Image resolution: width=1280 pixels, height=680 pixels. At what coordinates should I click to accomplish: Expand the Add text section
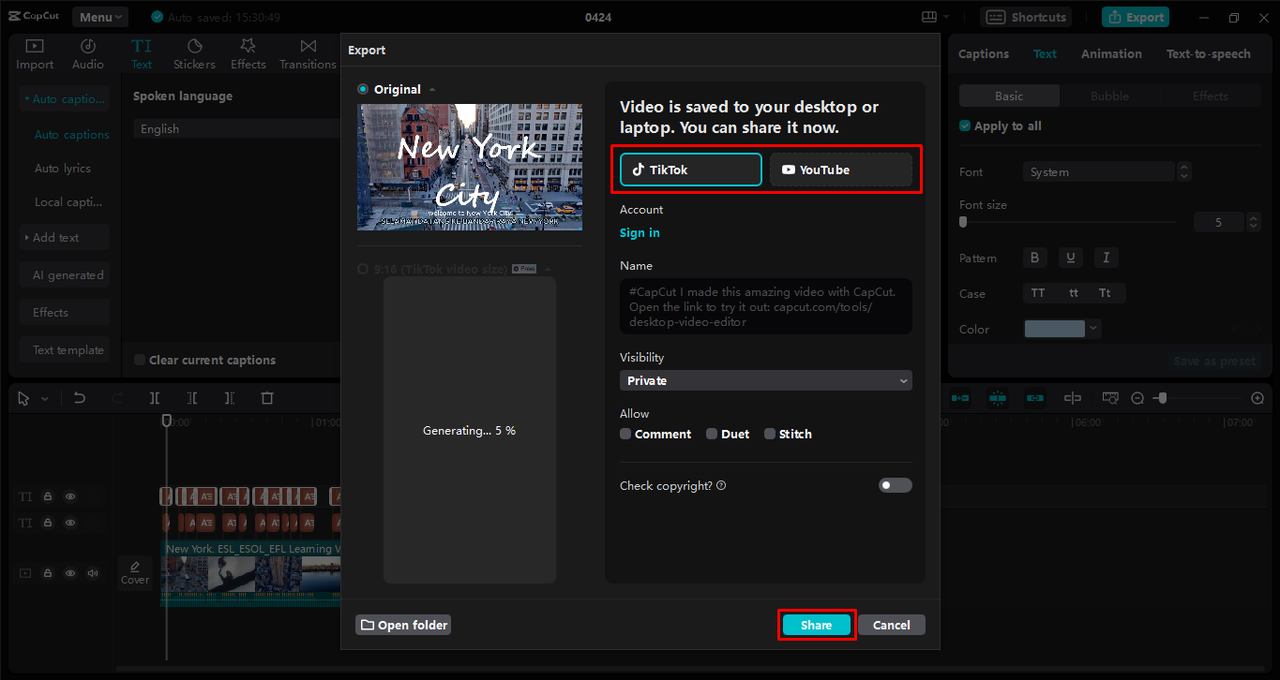point(65,238)
